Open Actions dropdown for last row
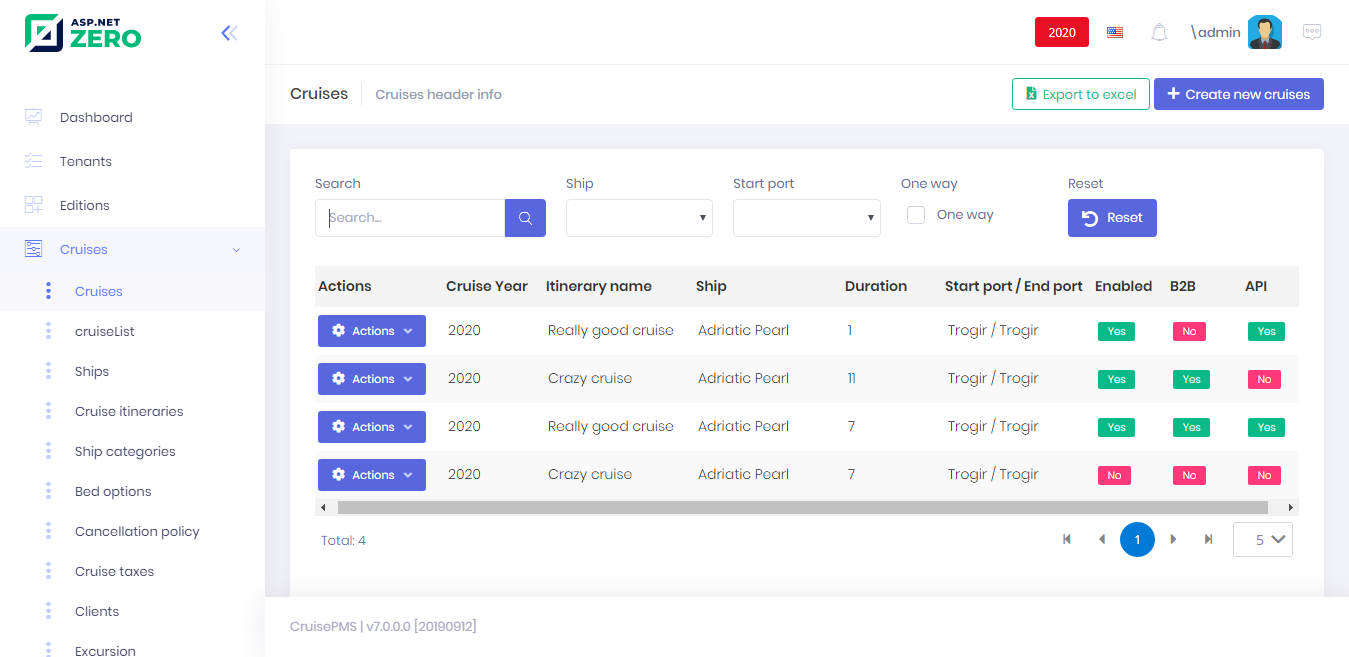This screenshot has height=657, width=1349. [x=372, y=475]
